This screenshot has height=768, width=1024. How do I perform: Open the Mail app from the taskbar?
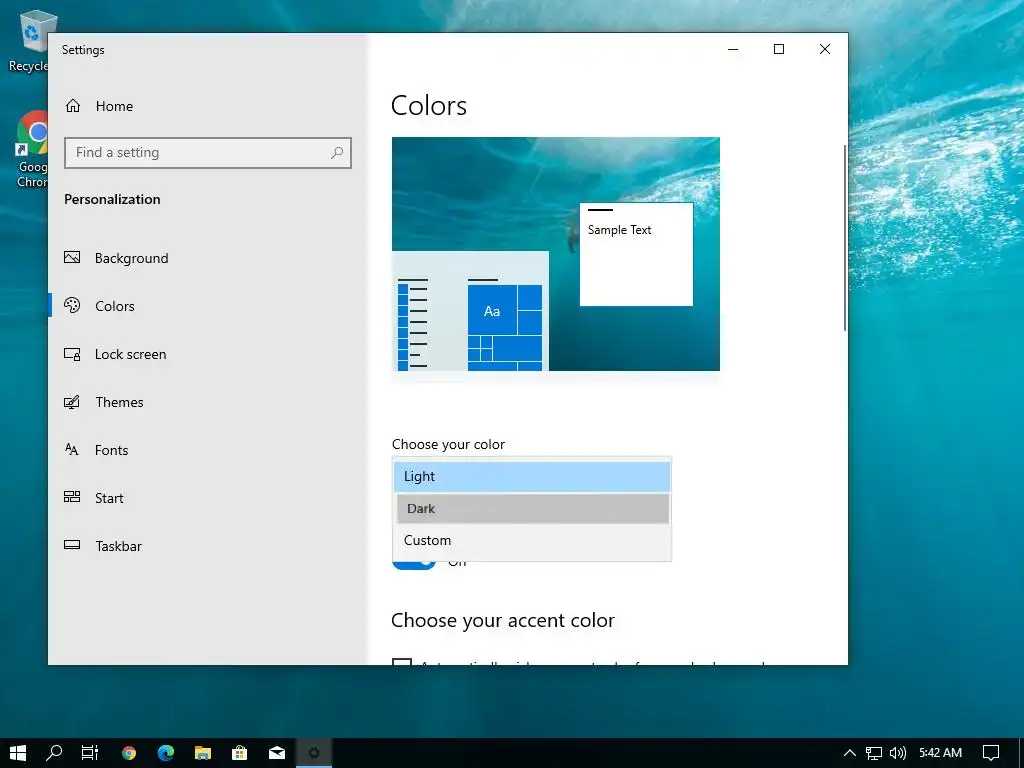tap(277, 753)
